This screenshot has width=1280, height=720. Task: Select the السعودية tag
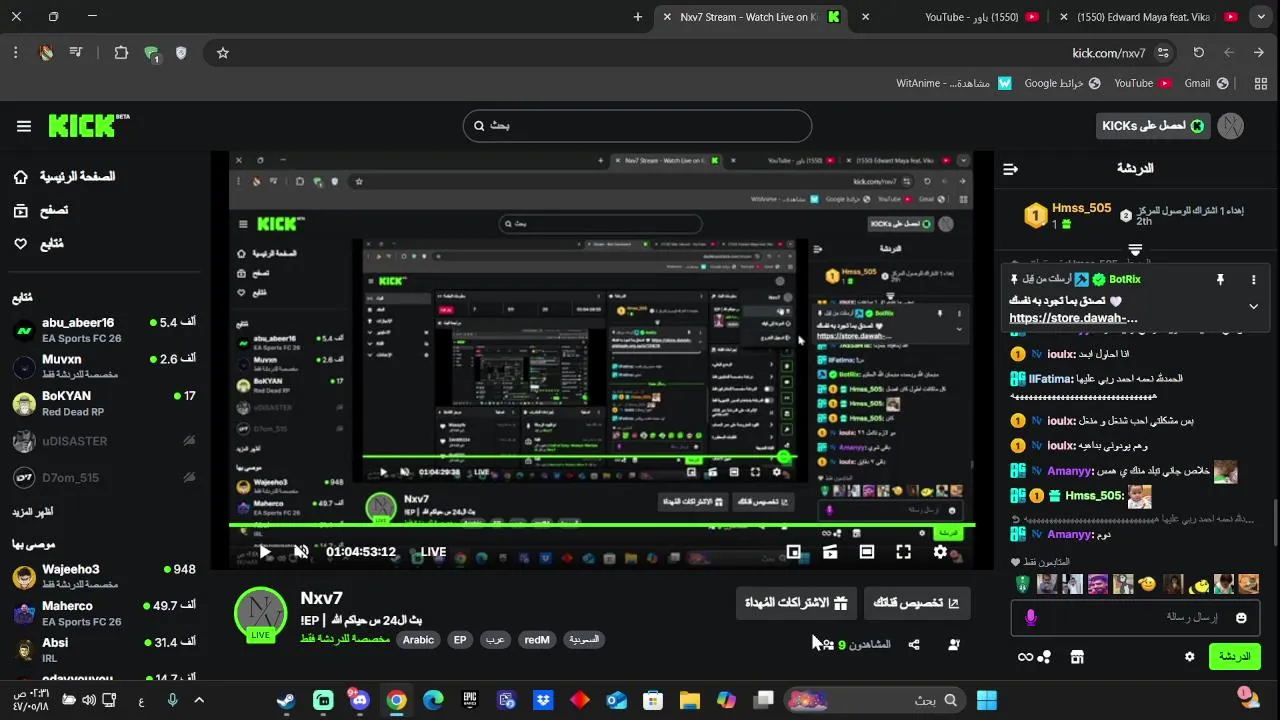point(584,640)
